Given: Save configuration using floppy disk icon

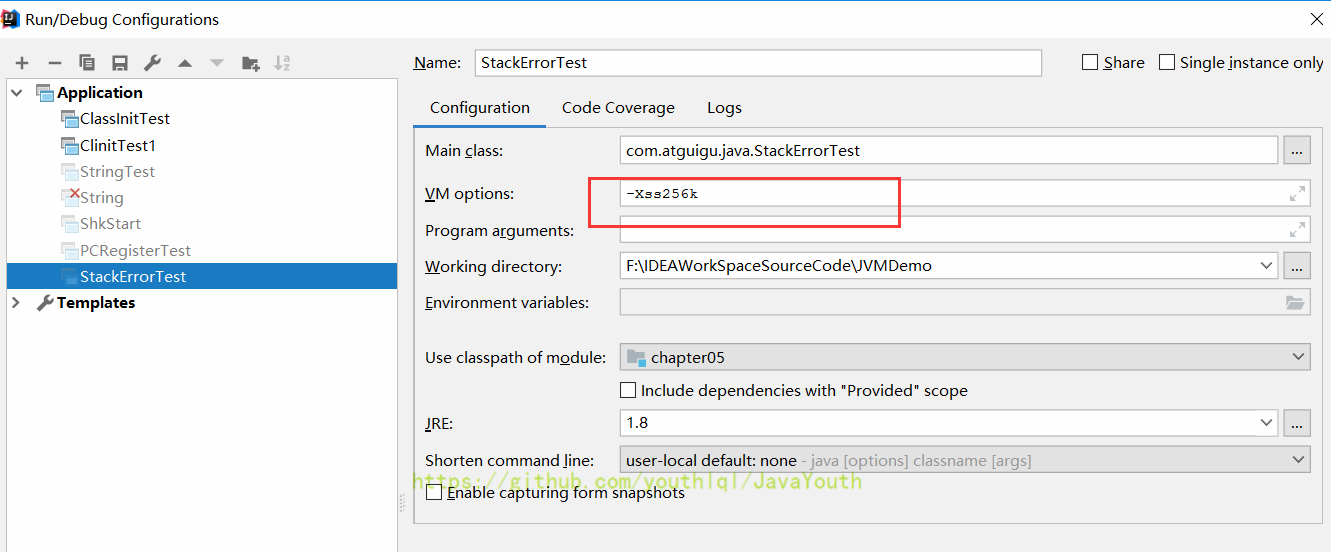Looking at the screenshot, I should tap(120, 63).
